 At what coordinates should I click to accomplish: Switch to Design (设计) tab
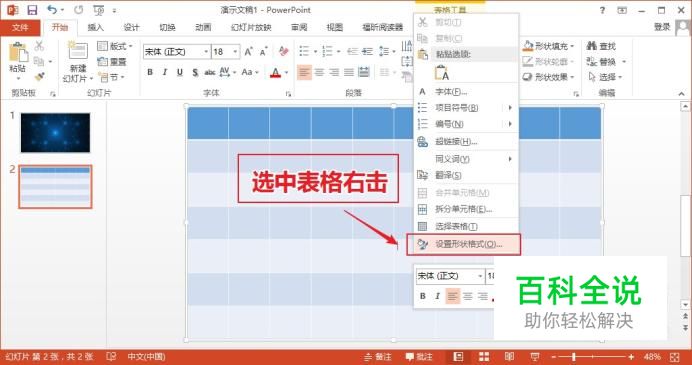coord(132,27)
